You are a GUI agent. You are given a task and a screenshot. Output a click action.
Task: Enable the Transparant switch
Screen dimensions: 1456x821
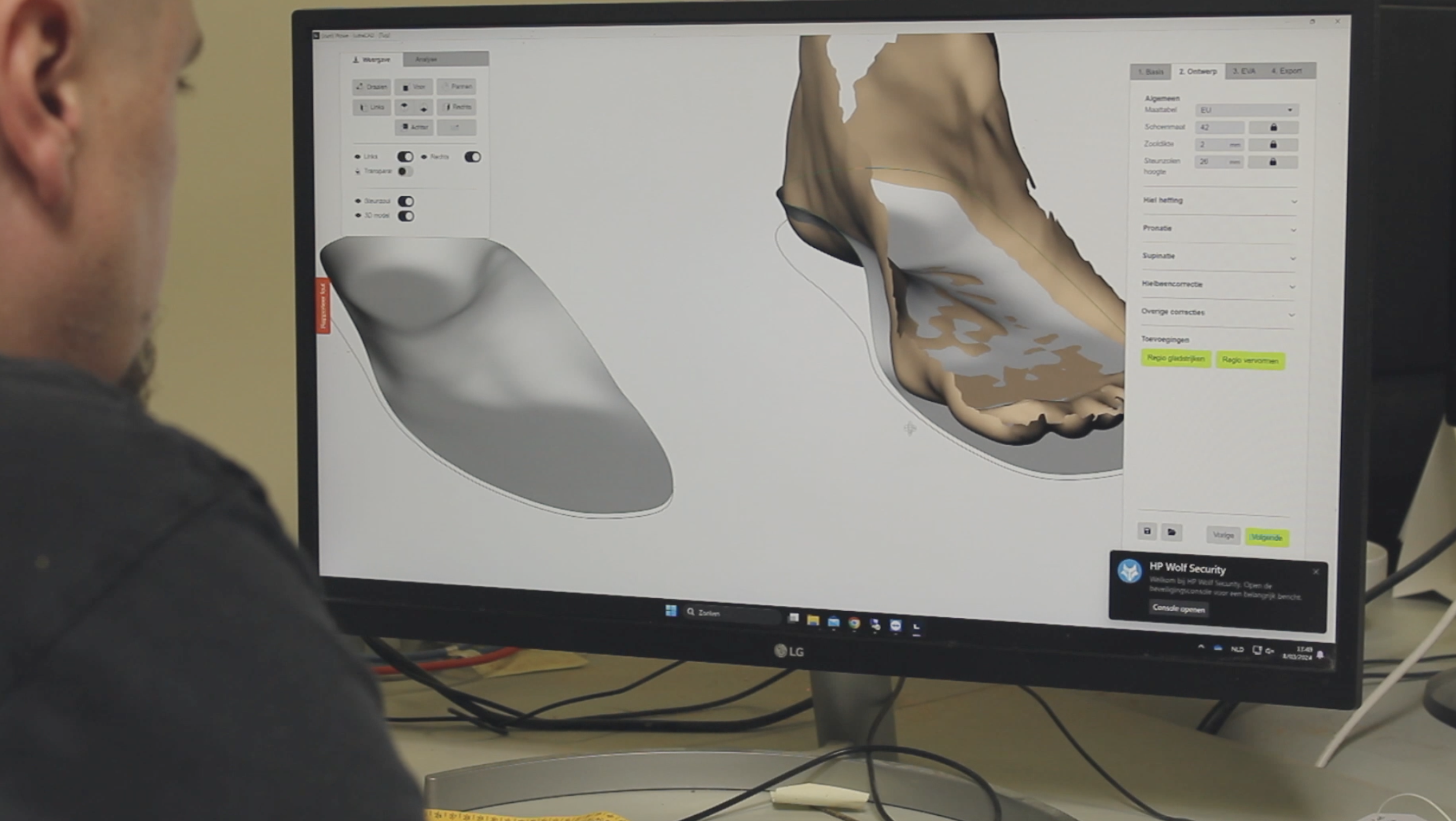pyautogui.click(x=405, y=171)
